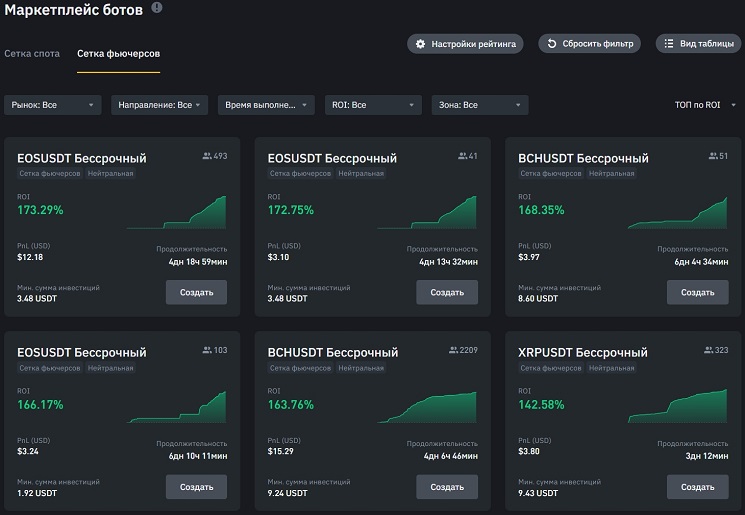This screenshot has width=745, height=515.
Task: Open the ROI: Все dropdown
Action: (371, 105)
